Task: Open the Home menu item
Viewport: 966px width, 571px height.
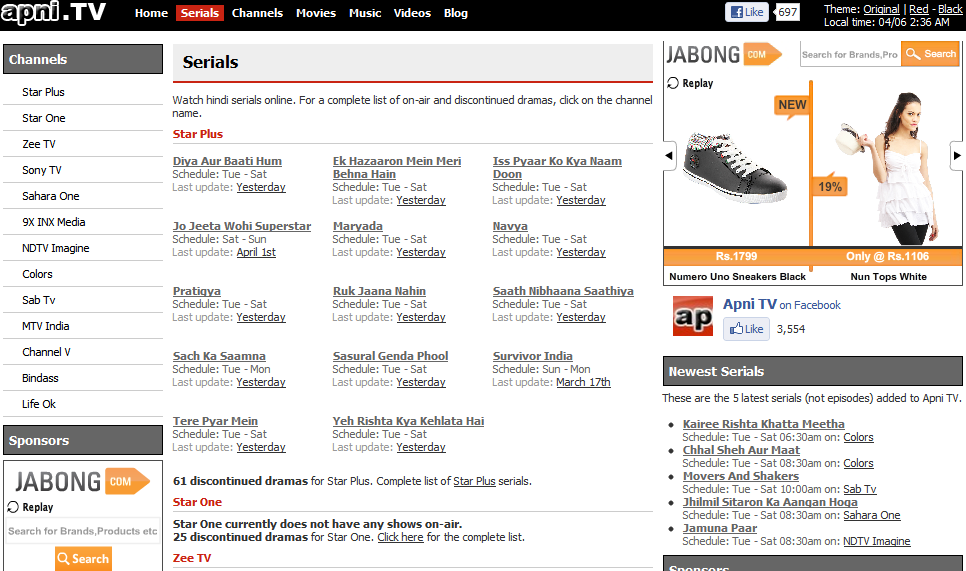Action: [152, 13]
